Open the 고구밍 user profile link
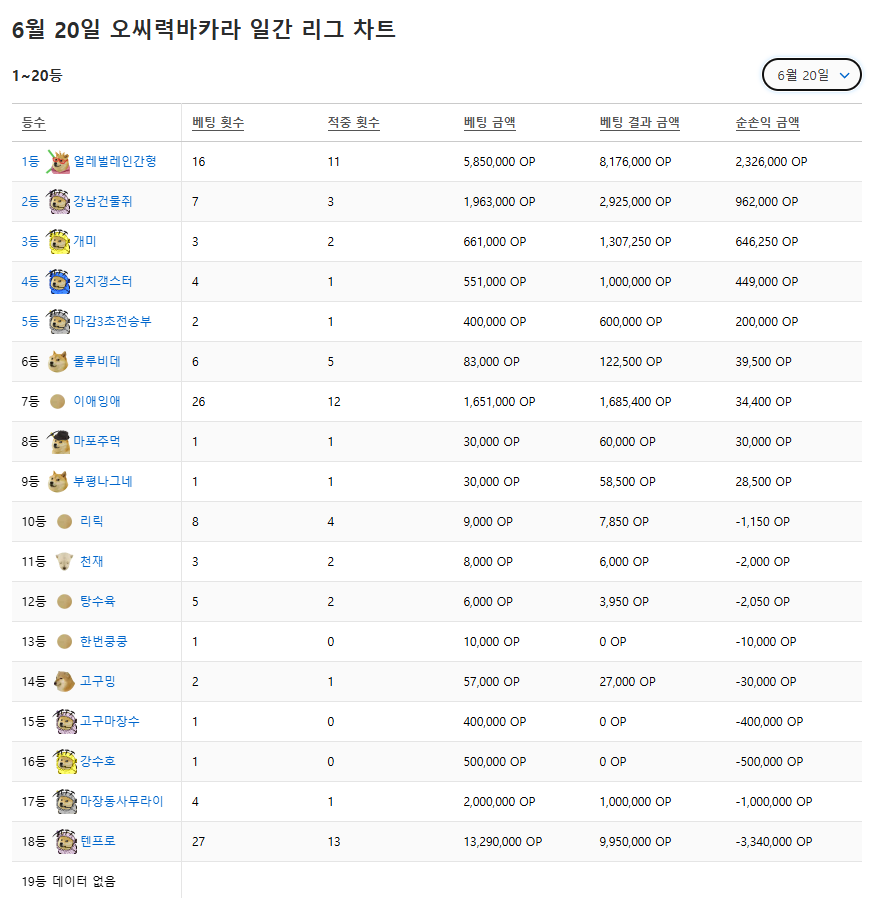This screenshot has width=872, height=898. coord(98,682)
